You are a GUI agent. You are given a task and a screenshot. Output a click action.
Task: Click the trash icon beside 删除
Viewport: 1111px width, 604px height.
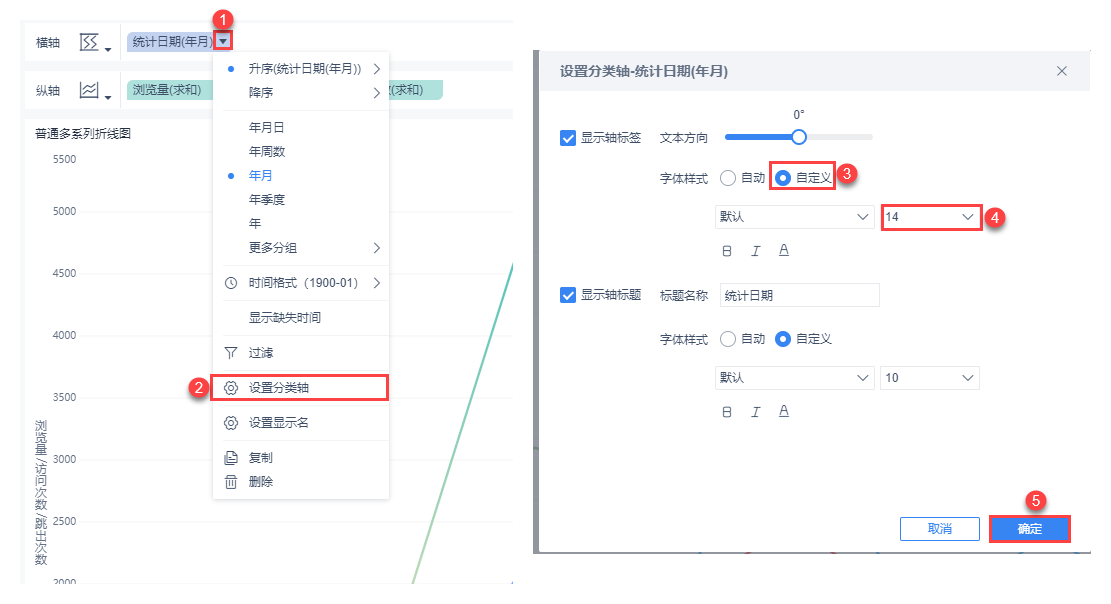[231, 482]
